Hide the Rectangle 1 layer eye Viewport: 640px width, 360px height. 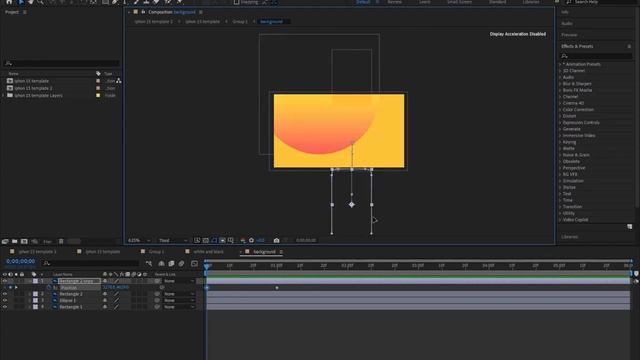pos(5,307)
